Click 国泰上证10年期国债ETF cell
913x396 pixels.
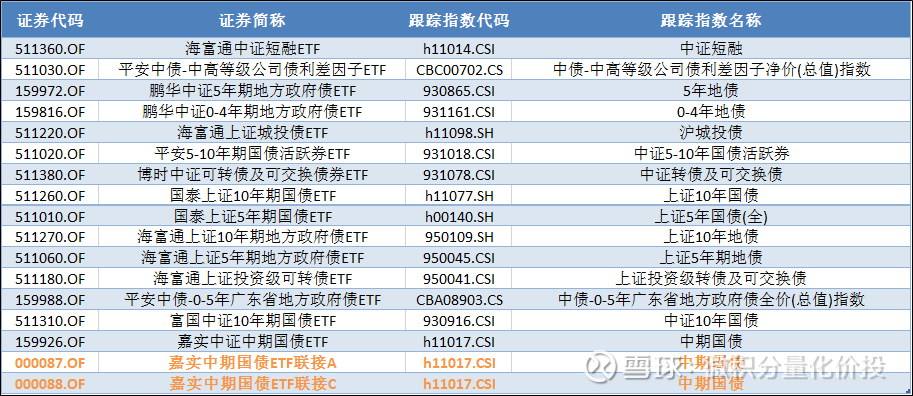(252, 196)
